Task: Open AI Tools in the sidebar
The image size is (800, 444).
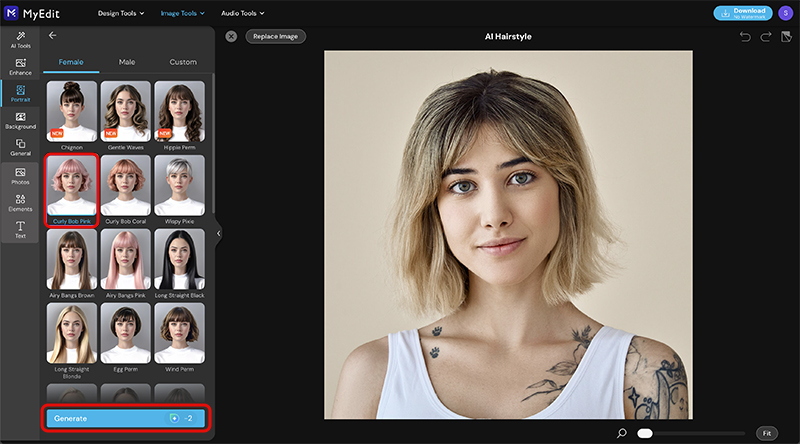Action: 20,40
